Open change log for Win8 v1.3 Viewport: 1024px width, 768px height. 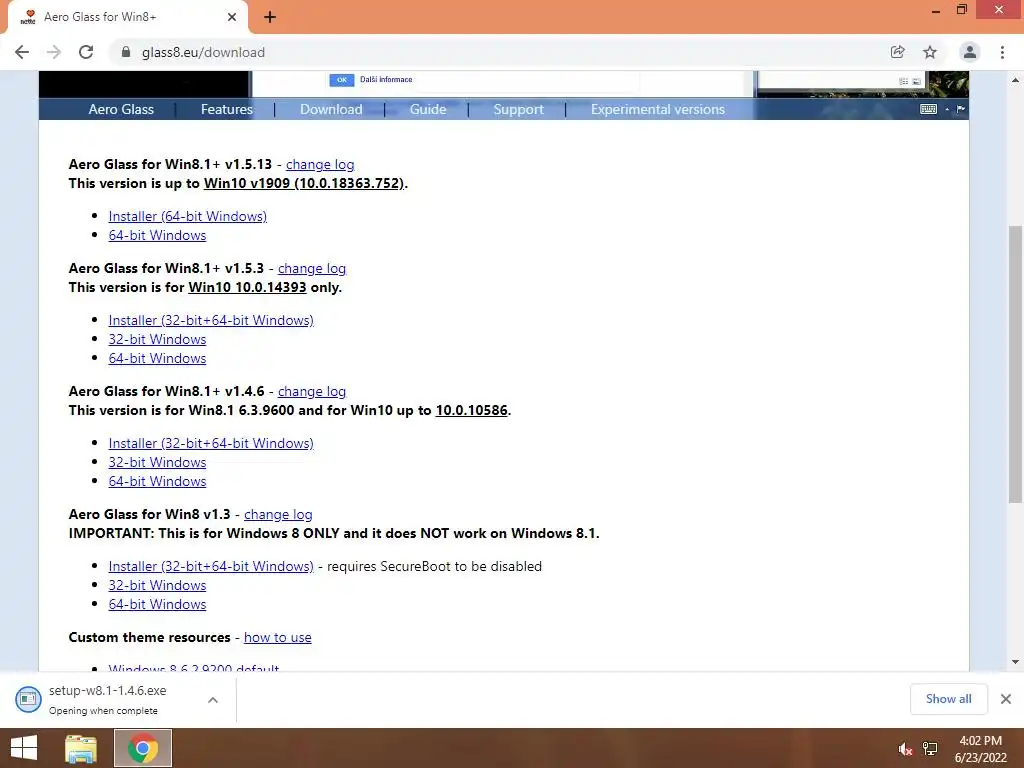point(278,515)
